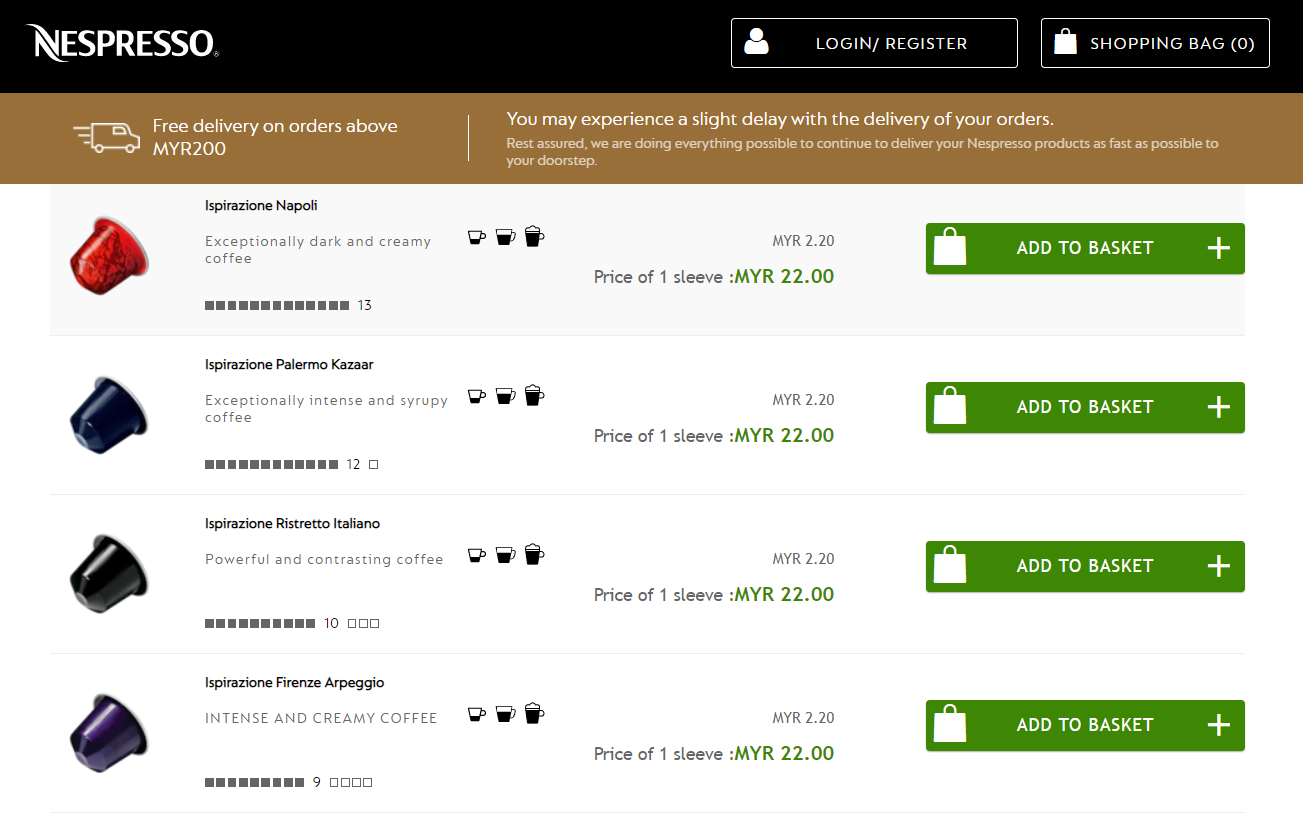The height and width of the screenshot is (813, 1303).
Task: Open the Ispirazione Palermo Kazaar product name
Action: [288, 364]
